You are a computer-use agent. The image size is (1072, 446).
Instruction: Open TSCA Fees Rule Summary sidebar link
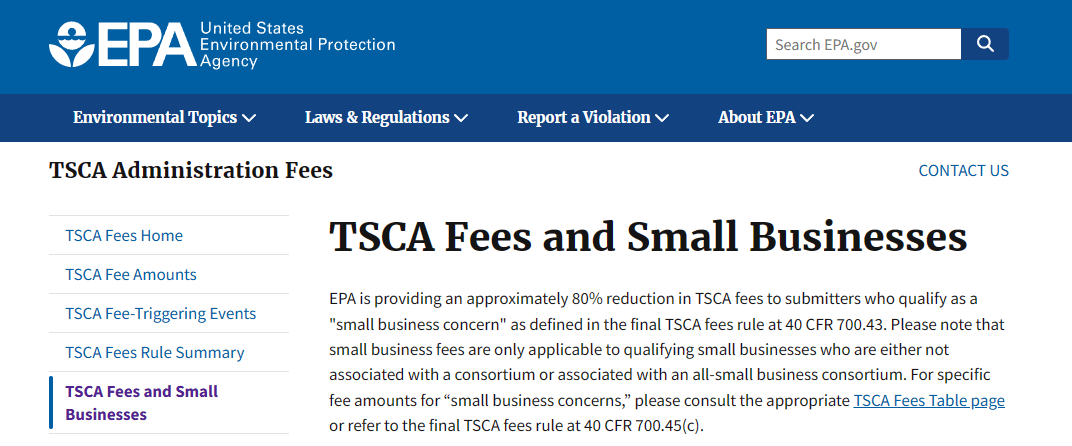[155, 353]
